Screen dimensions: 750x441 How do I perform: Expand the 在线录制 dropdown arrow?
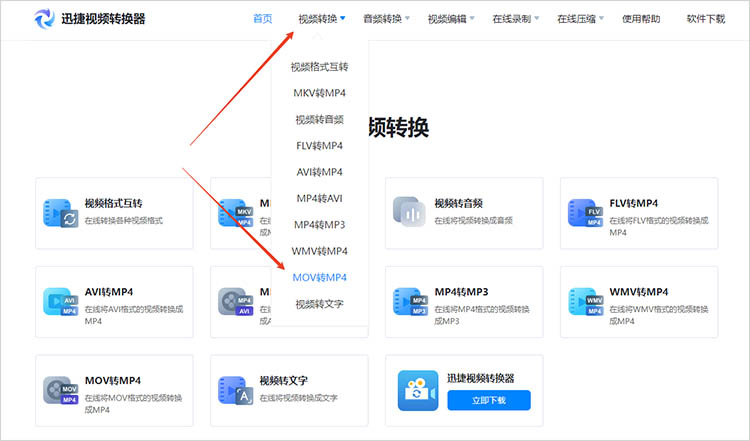coord(537,18)
